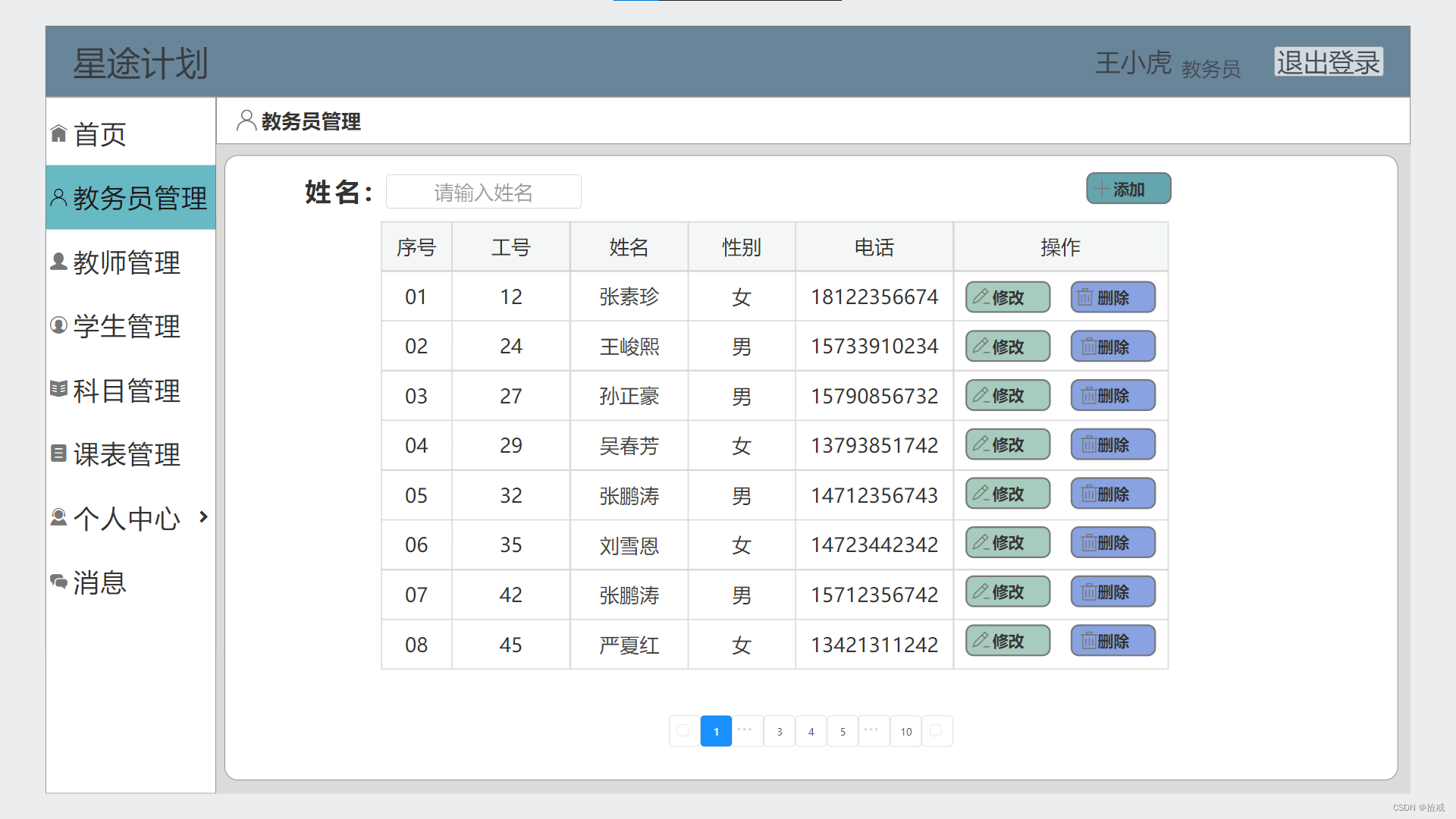1456x819 pixels.
Task: Click the schedule icon beside 课表管理
Action: (x=58, y=453)
